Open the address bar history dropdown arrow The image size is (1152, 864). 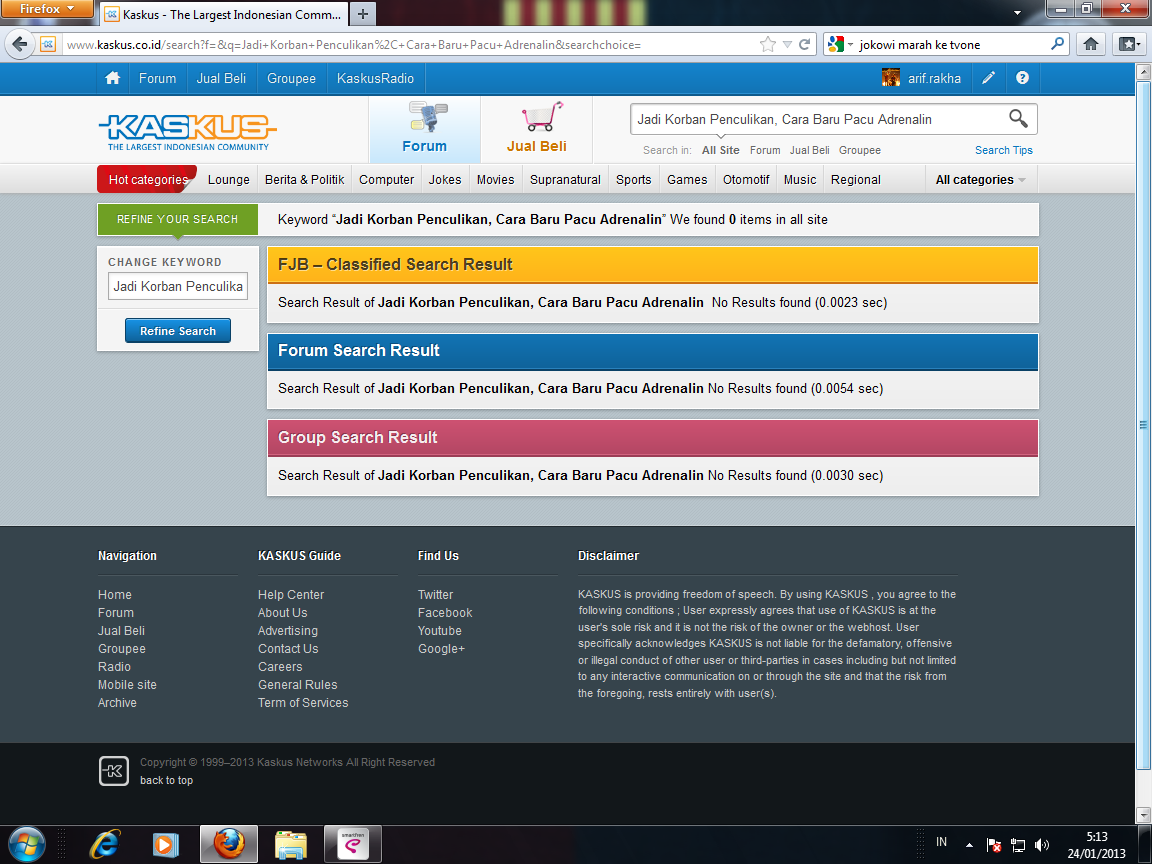tap(787, 45)
